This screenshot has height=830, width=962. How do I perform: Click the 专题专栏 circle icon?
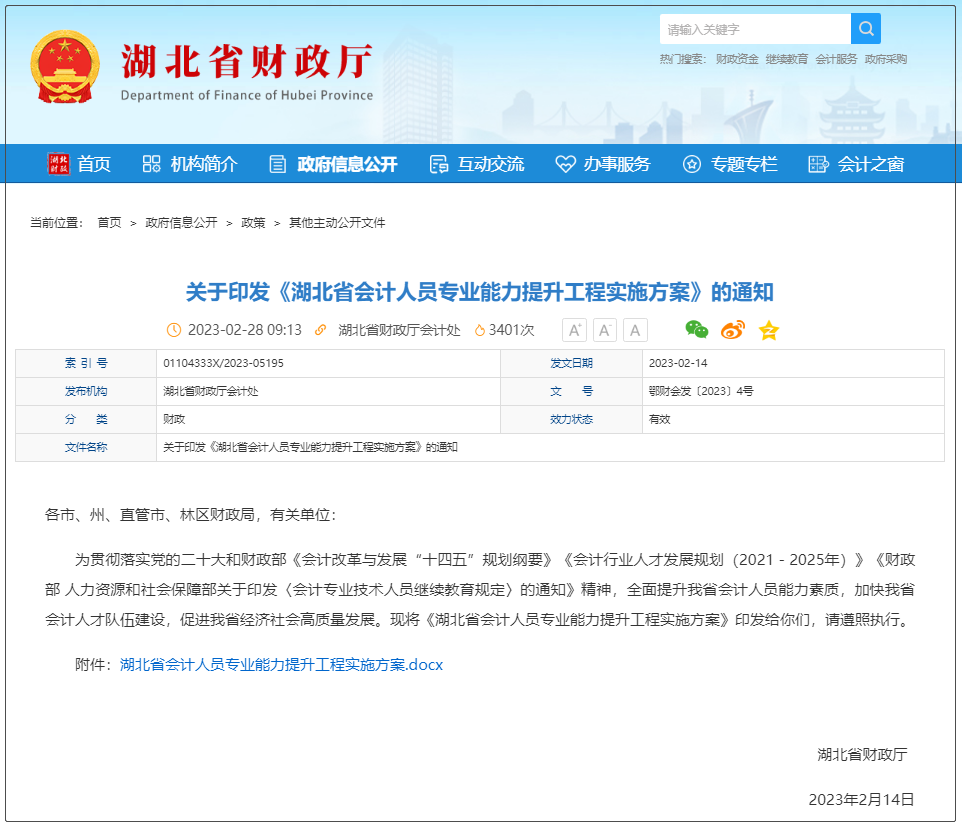[691, 165]
